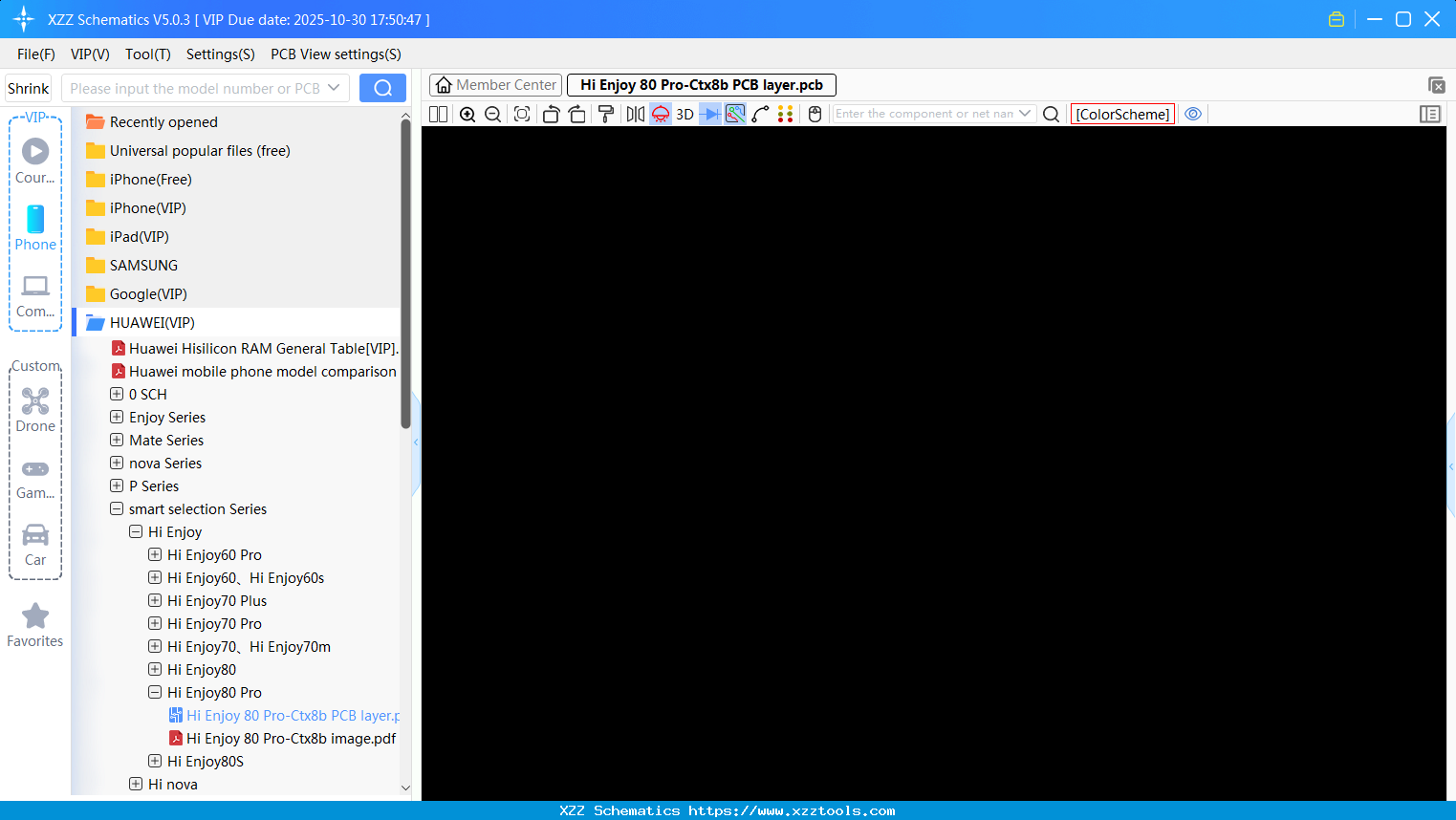Shrink the file tree panel
Viewport: 1456px width, 820px height.
click(29, 88)
